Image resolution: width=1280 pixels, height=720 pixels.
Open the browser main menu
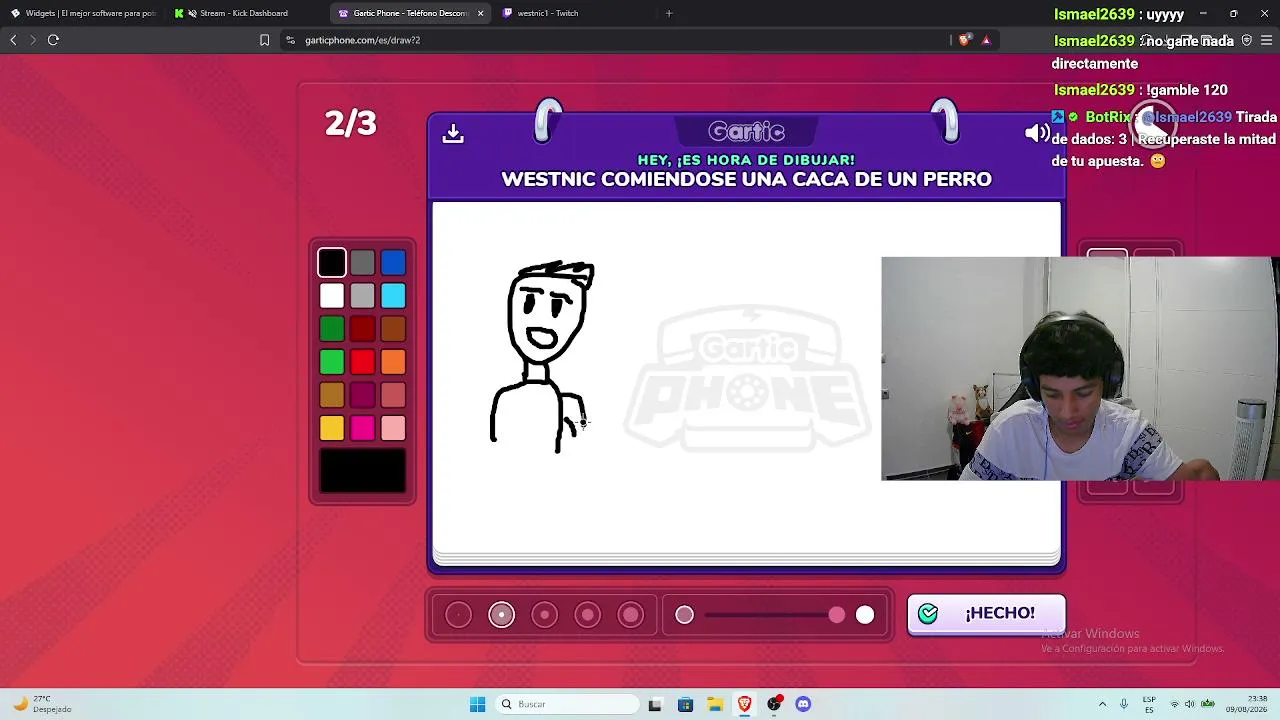1266,40
